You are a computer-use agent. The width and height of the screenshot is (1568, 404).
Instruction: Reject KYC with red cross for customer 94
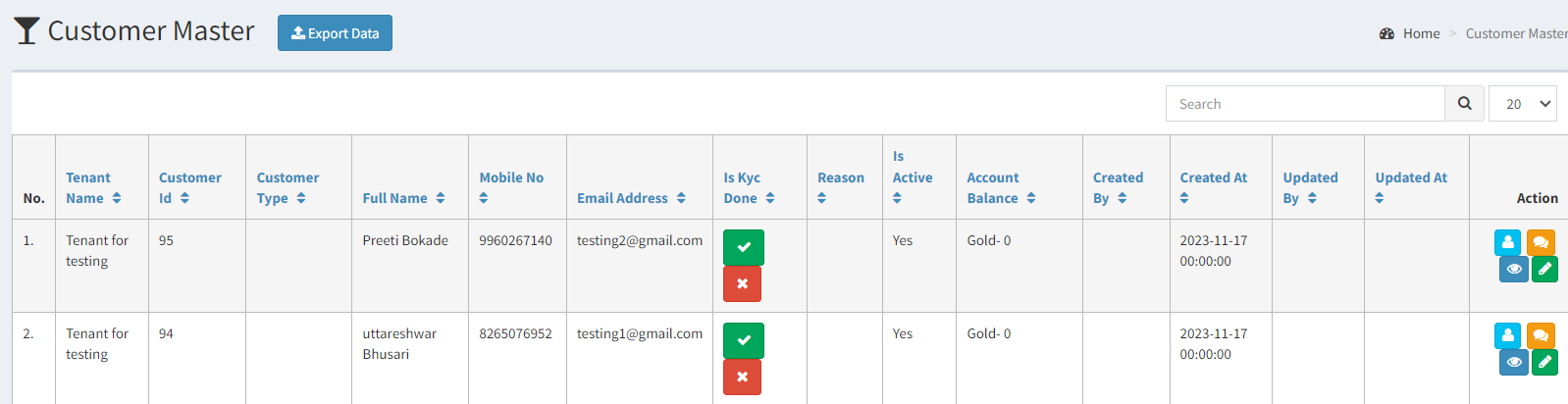point(742,377)
